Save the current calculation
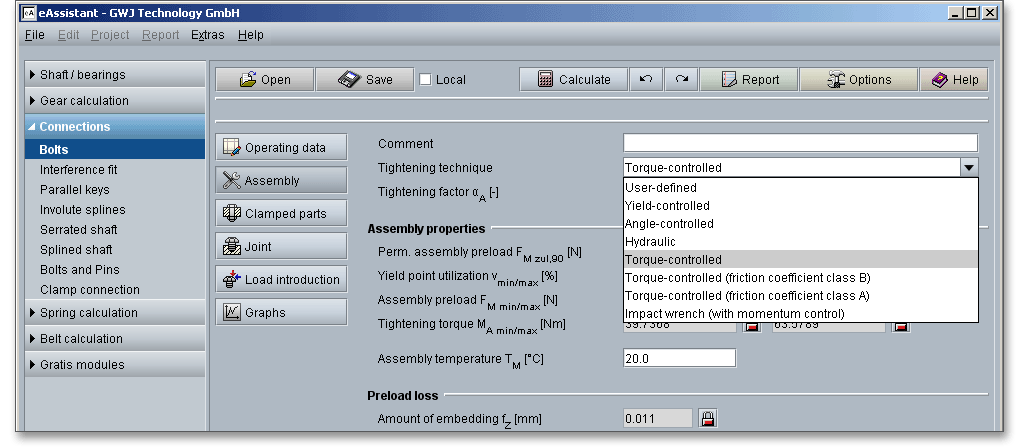1019x447 pixels. click(x=364, y=80)
